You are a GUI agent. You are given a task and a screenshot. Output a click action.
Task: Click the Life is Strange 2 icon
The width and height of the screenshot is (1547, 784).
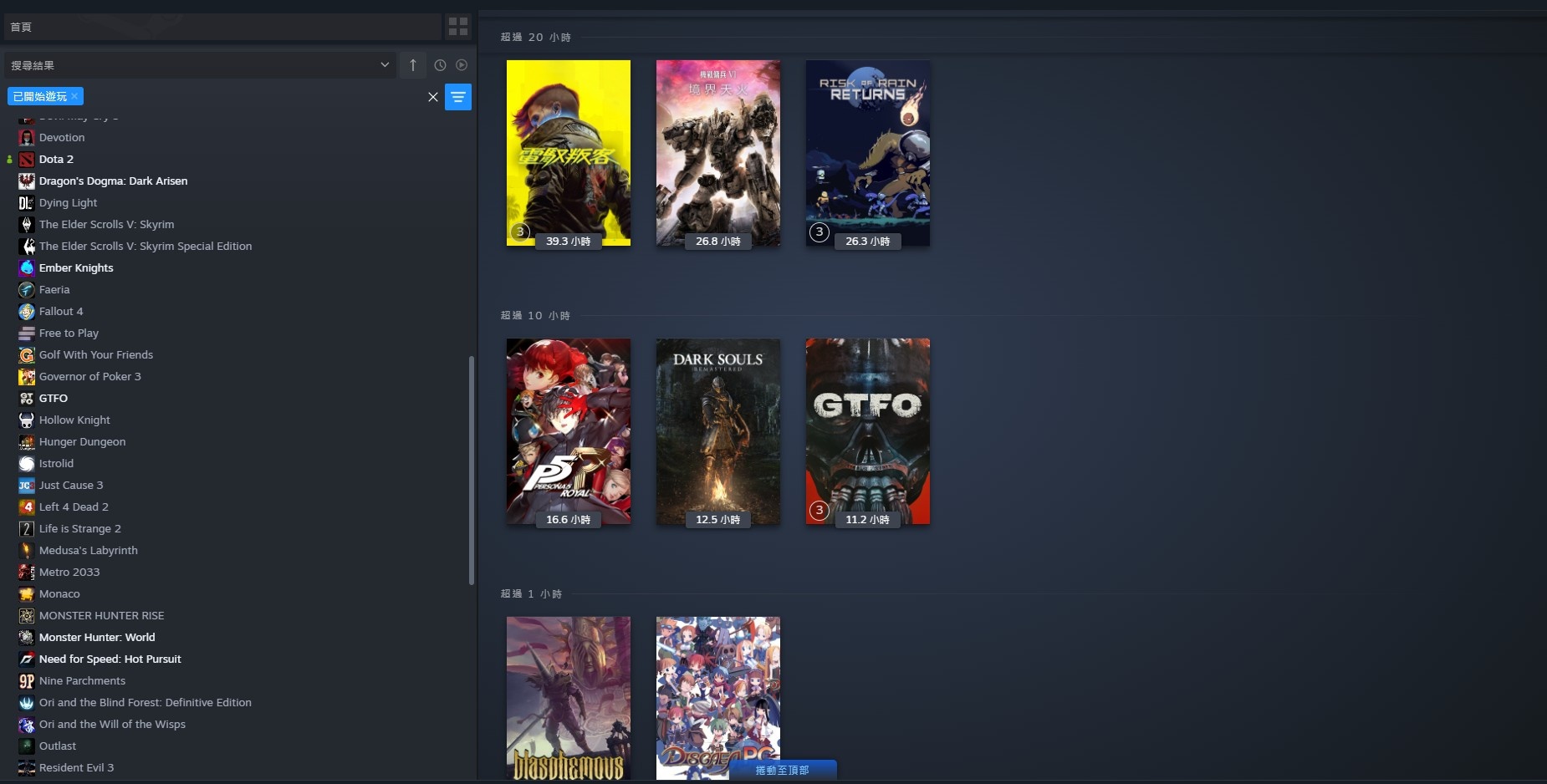[27, 529]
